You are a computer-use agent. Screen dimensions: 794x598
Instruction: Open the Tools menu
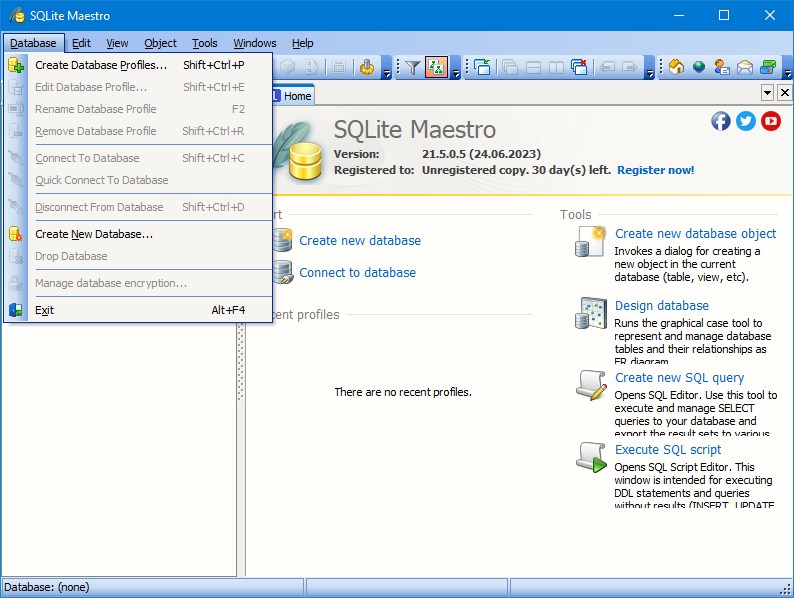tap(205, 43)
